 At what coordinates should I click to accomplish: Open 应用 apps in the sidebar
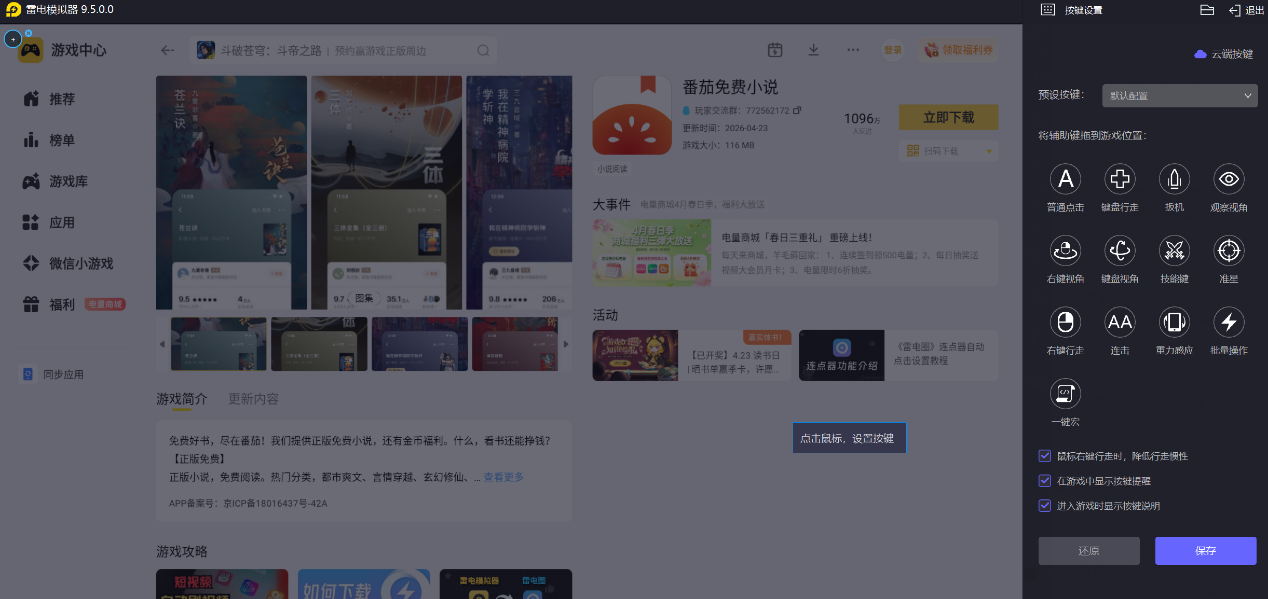(62, 222)
